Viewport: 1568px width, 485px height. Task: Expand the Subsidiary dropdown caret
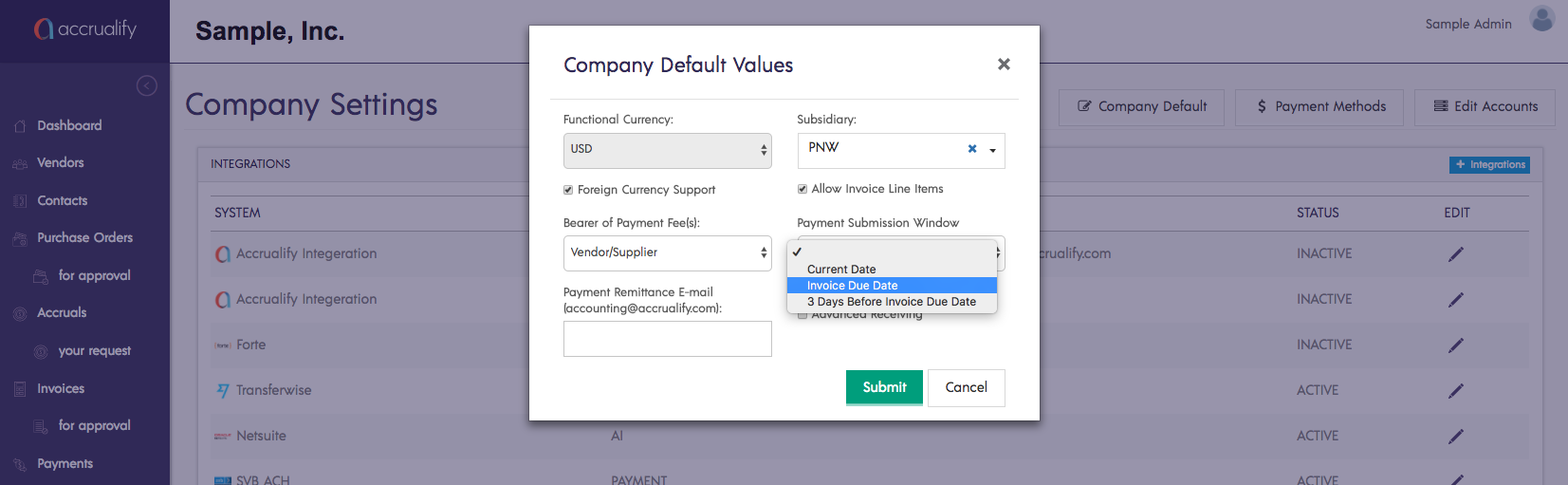point(993,150)
